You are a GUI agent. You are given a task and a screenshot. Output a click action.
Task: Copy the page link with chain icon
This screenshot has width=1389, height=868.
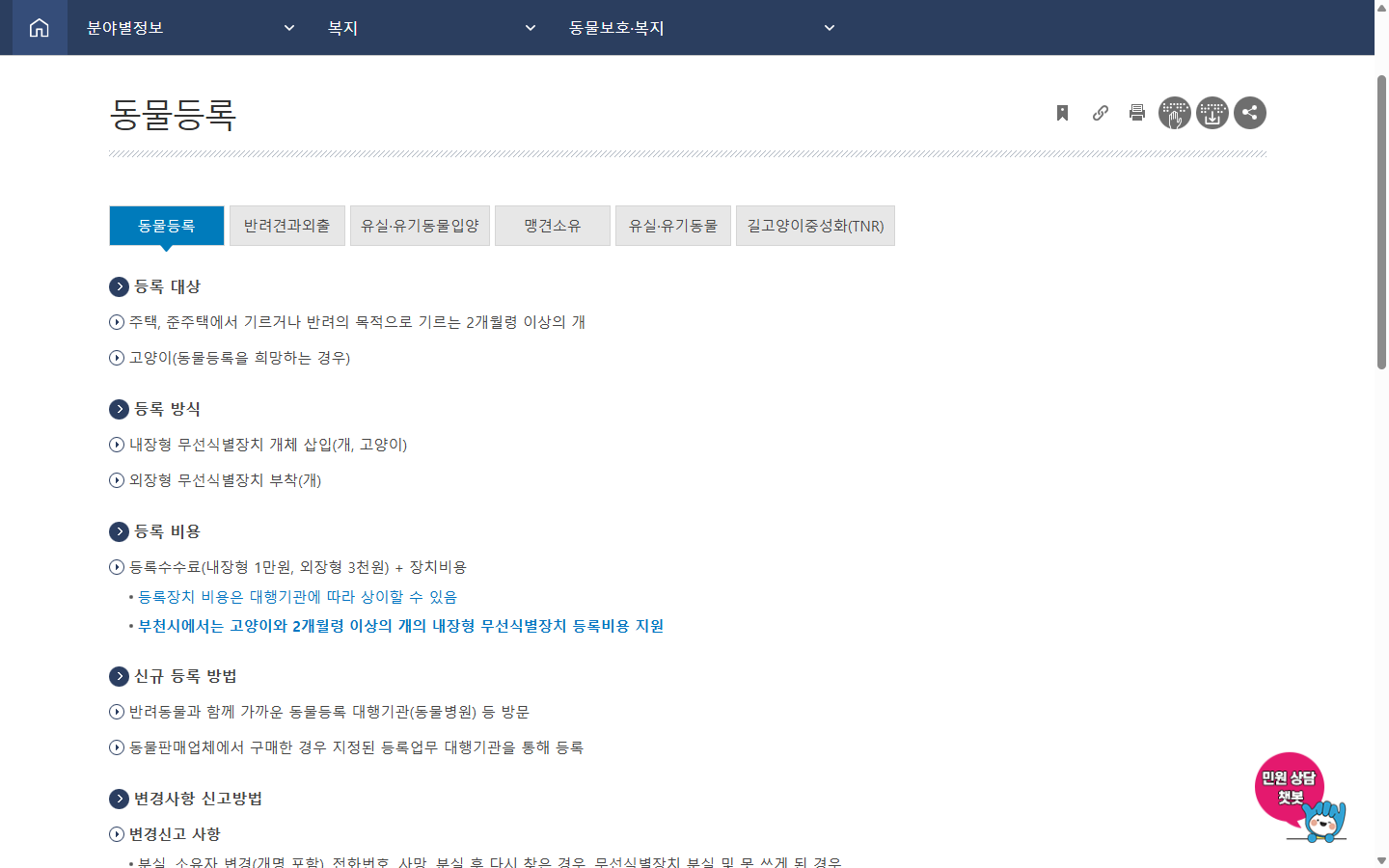click(1100, 113)
